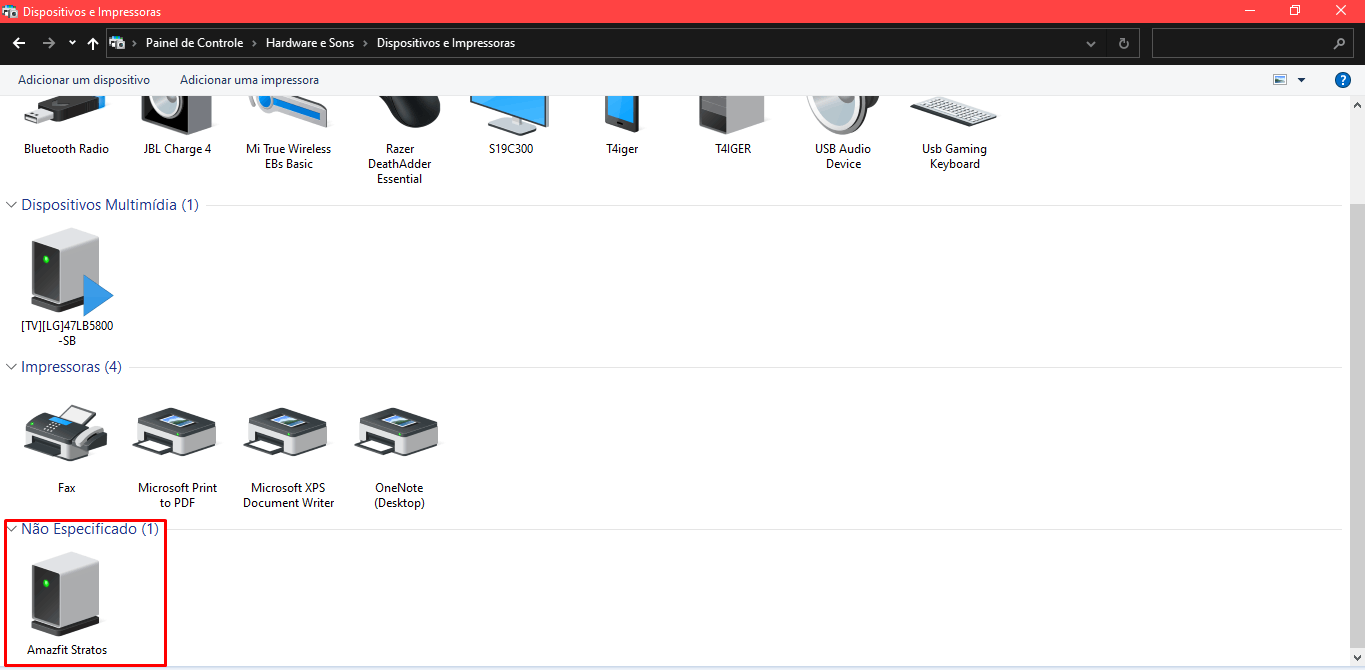
Task: Click Dispositivos e Impressoras breadcrumb
Action: tap(446, 43)
